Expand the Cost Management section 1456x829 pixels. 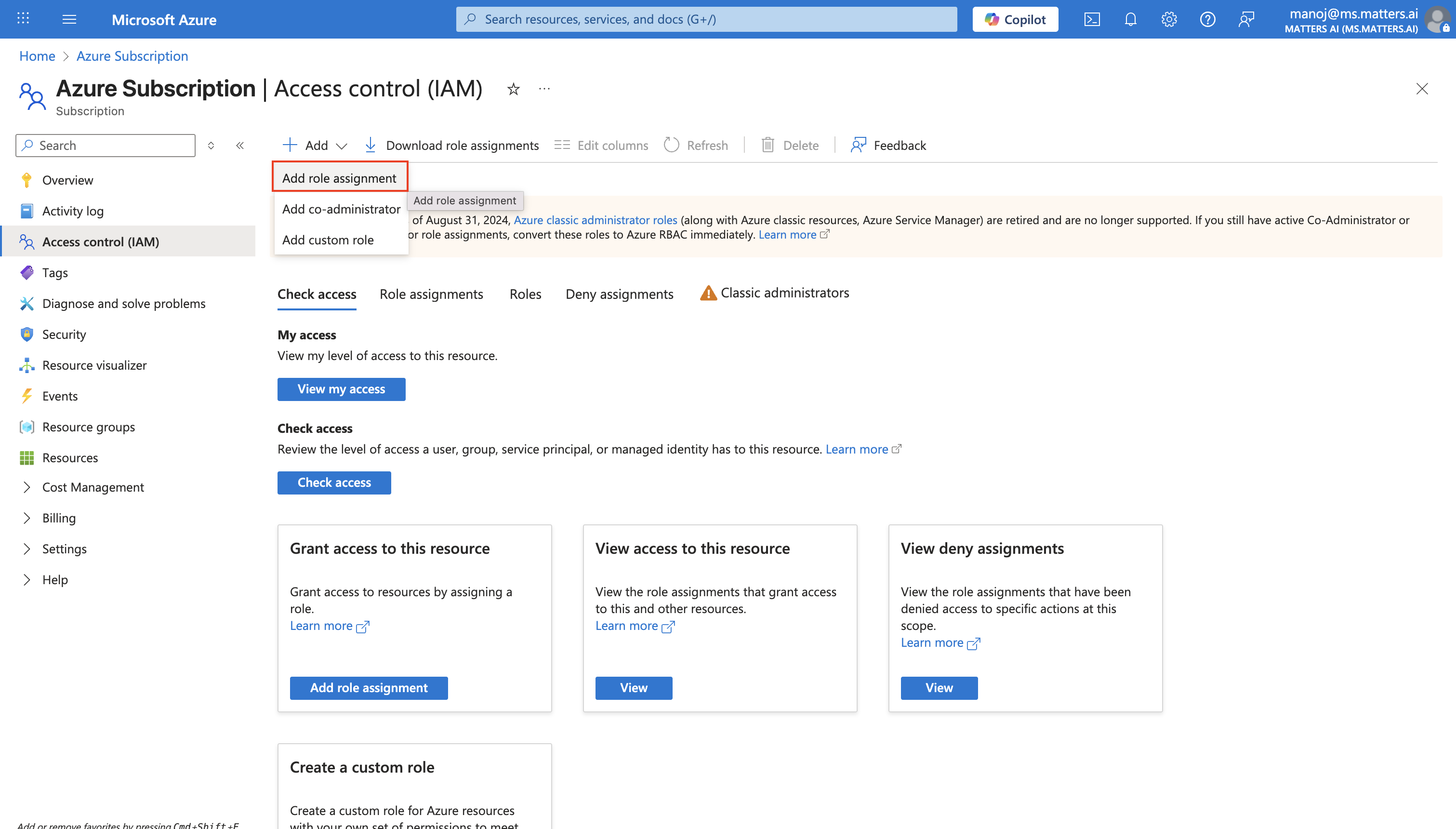pos(26,487)
